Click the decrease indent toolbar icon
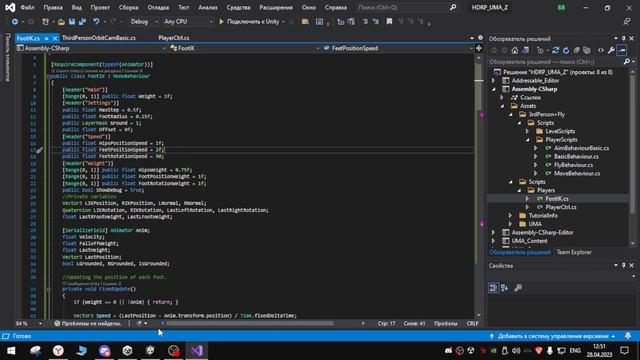This screenshot has width=640, height=360. coord(365,22)
